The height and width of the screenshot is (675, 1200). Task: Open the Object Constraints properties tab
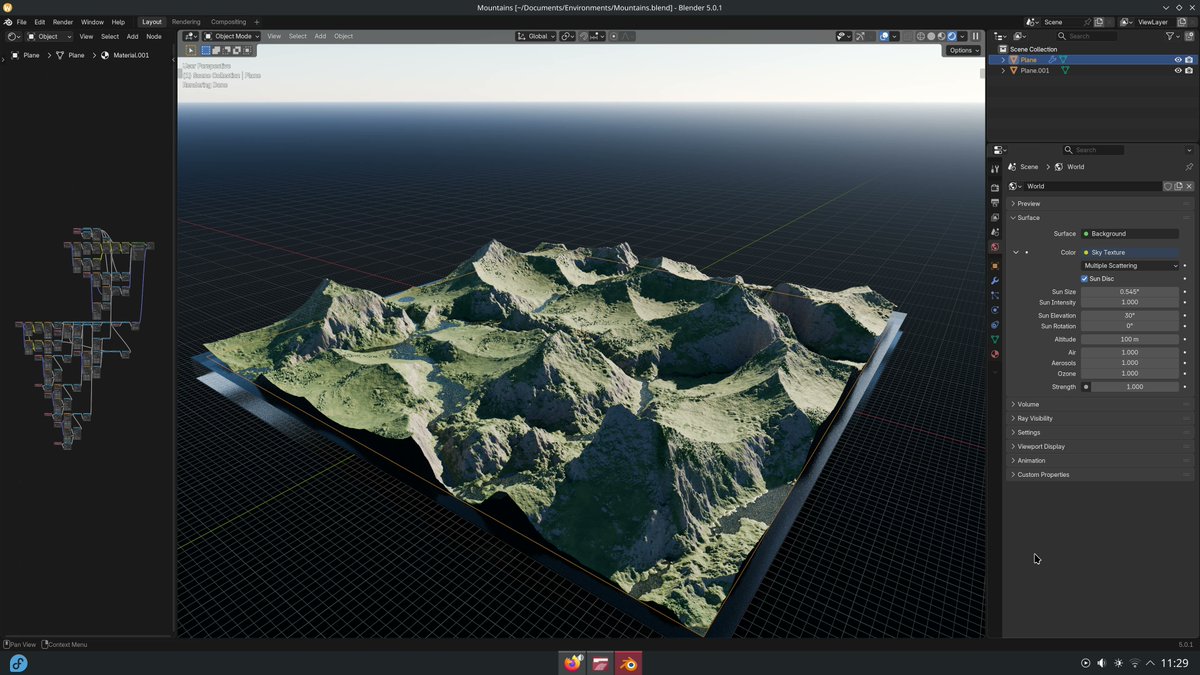tap(994, 325)
